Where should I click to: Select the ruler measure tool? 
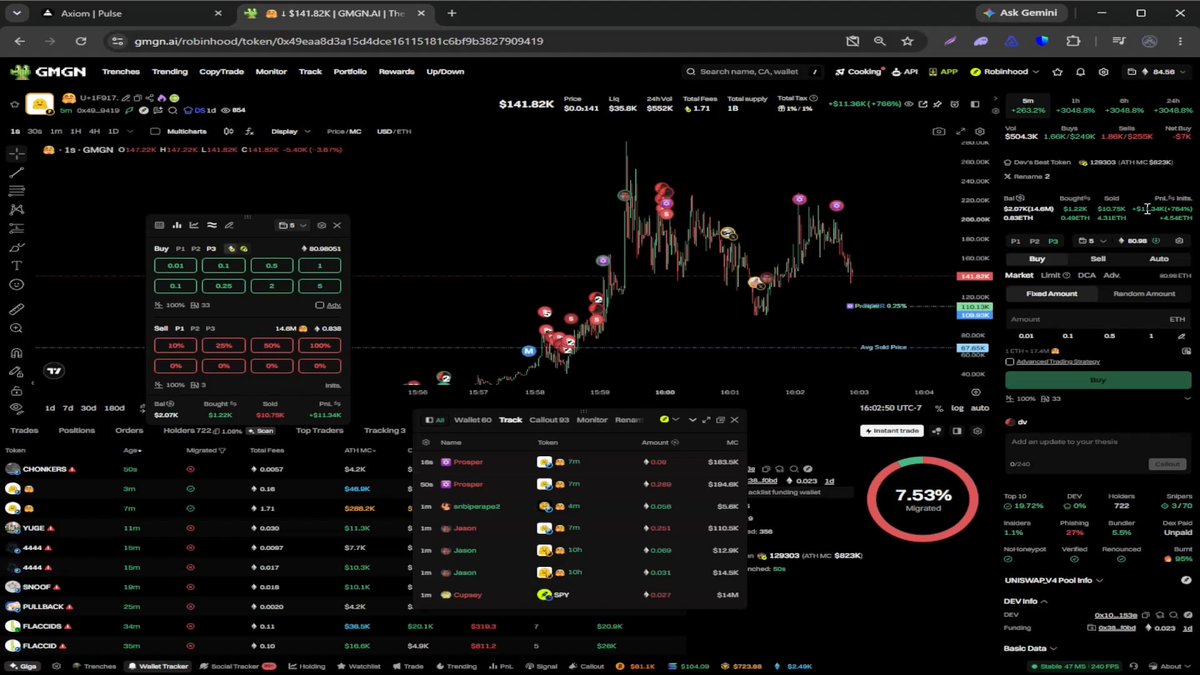coord(16,309)
